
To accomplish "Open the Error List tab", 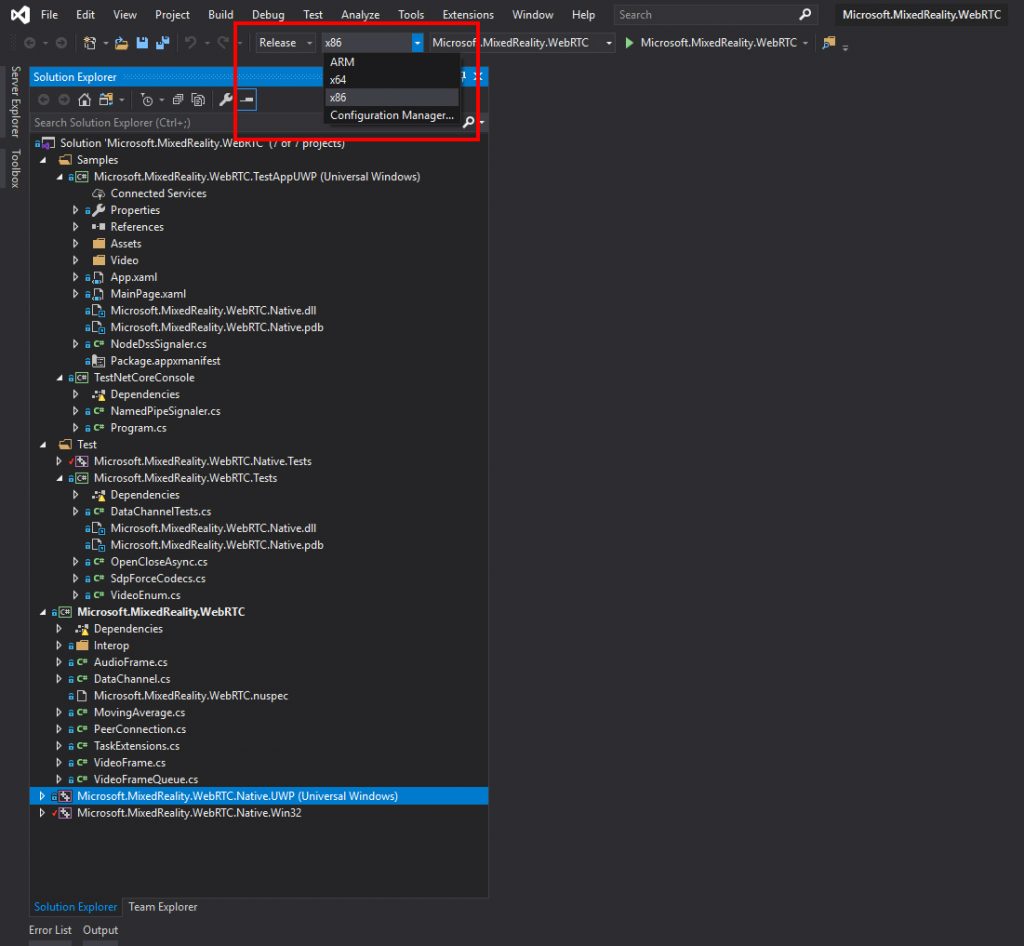I will point(50,930).
